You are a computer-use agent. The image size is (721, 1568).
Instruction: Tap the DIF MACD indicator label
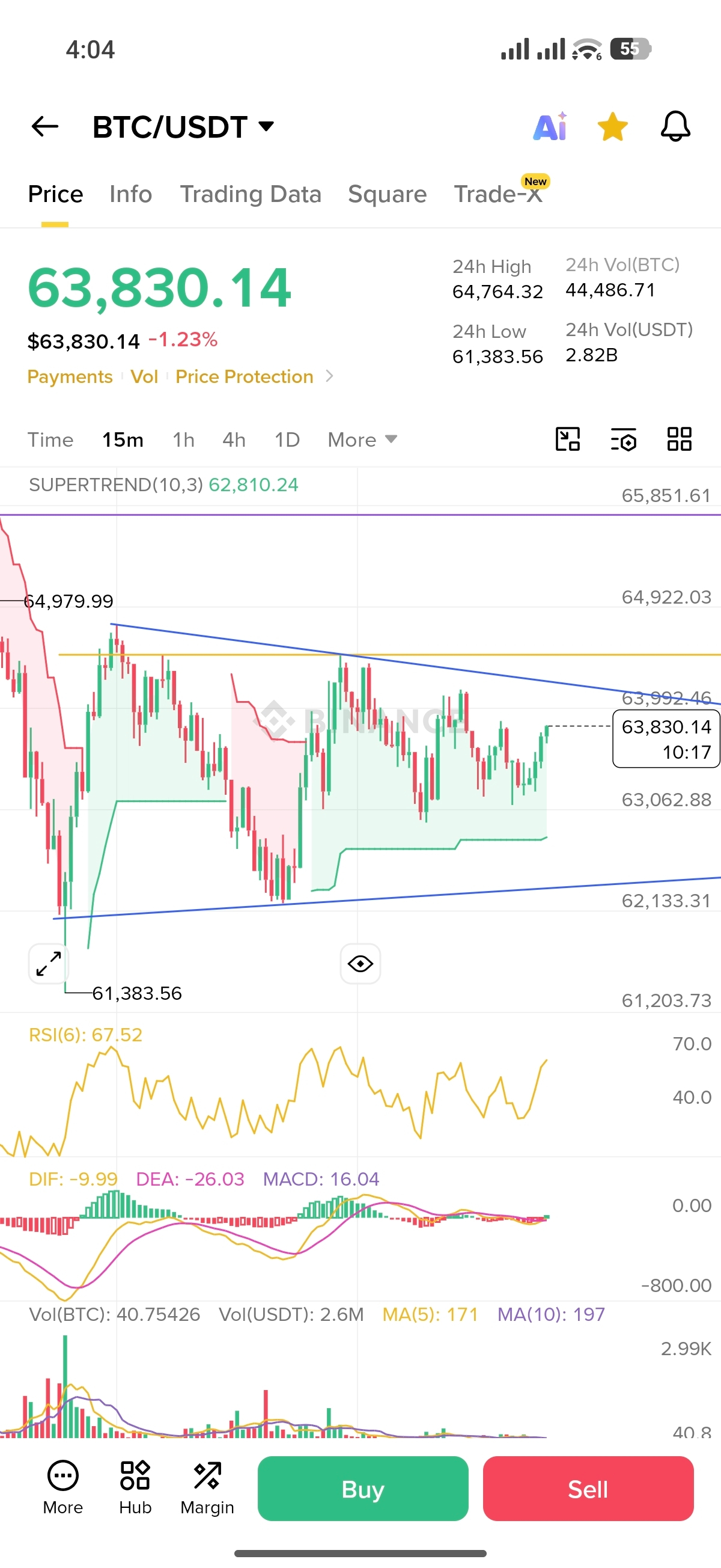click(73, 1179)
